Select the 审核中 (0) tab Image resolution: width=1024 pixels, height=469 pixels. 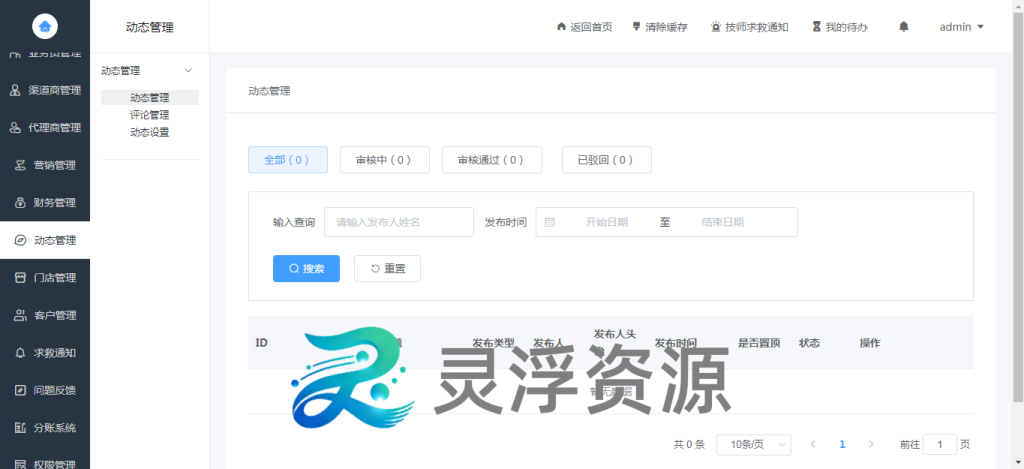385,159
